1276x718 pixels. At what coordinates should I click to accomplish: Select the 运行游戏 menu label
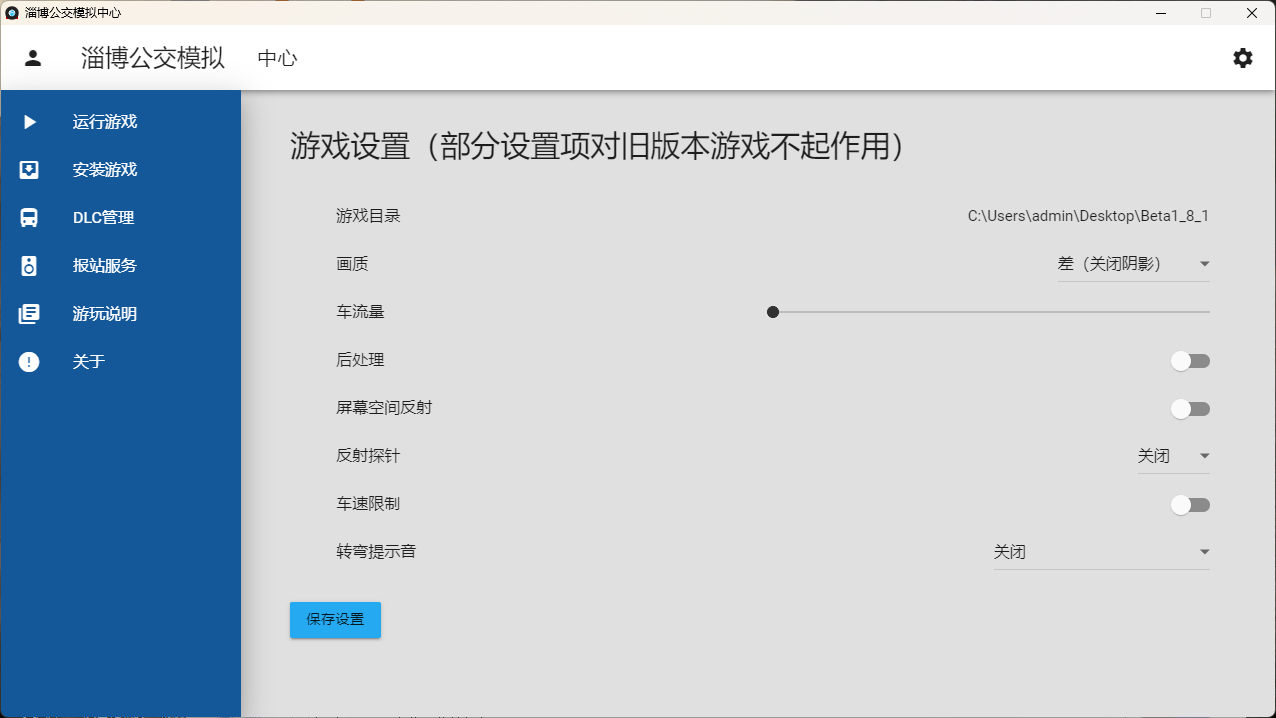(x=105, y=122)
